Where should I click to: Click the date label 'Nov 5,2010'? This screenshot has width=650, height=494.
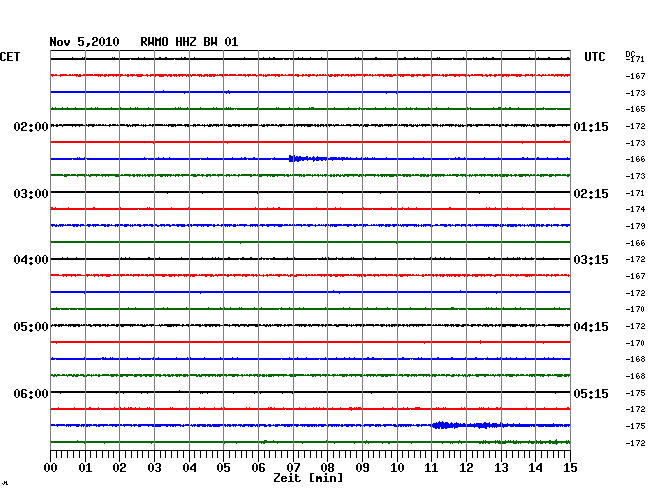pyautogui.click(x=84, y=42)
